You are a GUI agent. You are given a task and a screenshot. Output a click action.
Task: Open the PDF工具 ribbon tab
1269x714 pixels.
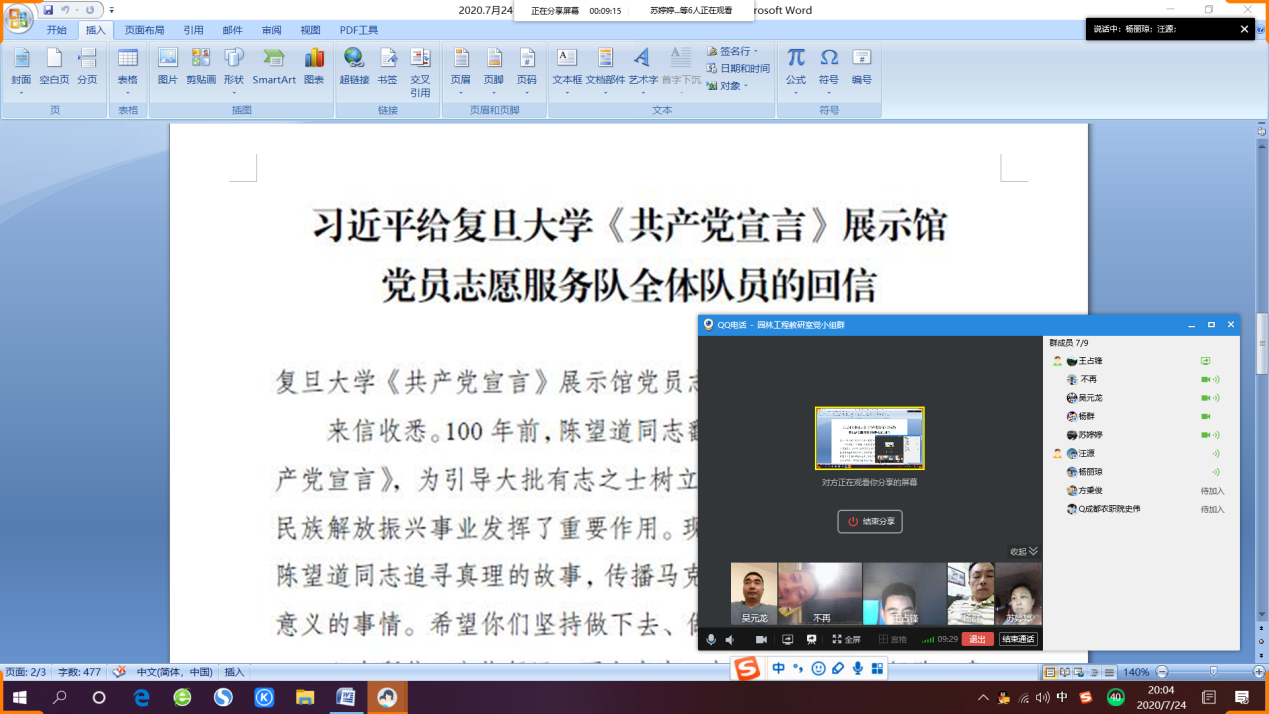tap(359, 30)
